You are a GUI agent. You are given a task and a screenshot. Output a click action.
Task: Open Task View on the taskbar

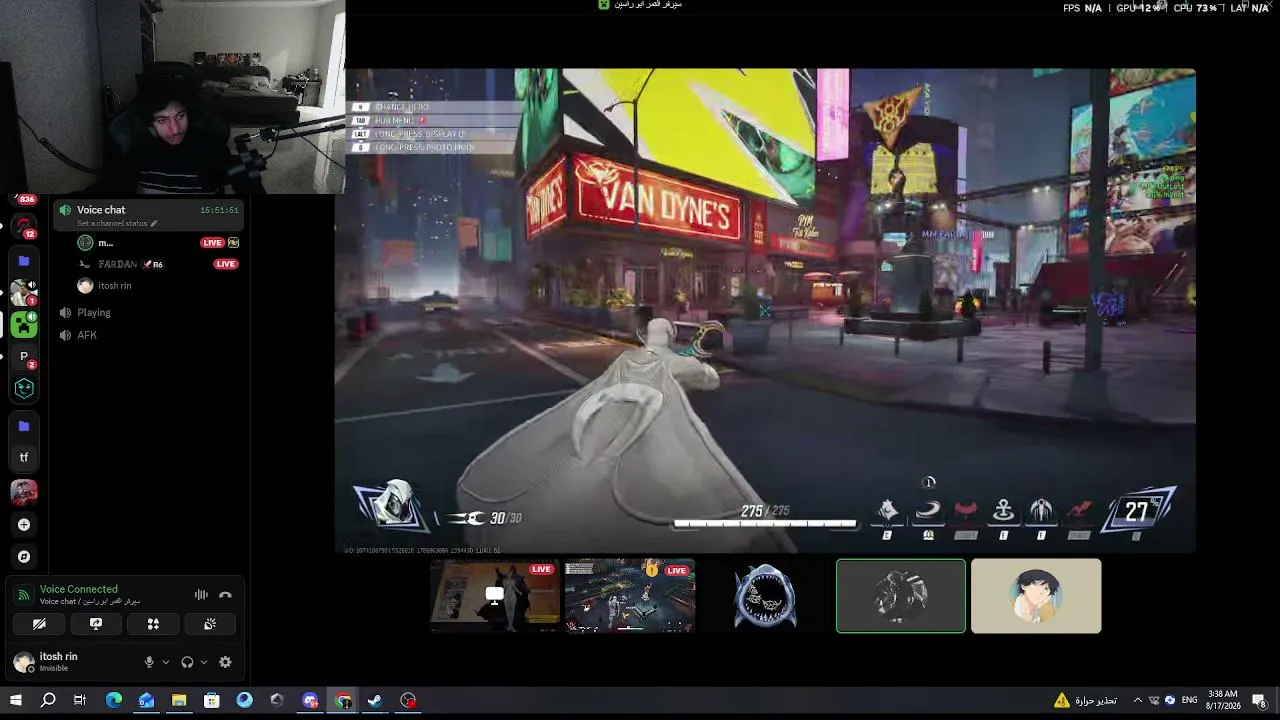pyautogui.click(x=80, y=700)
